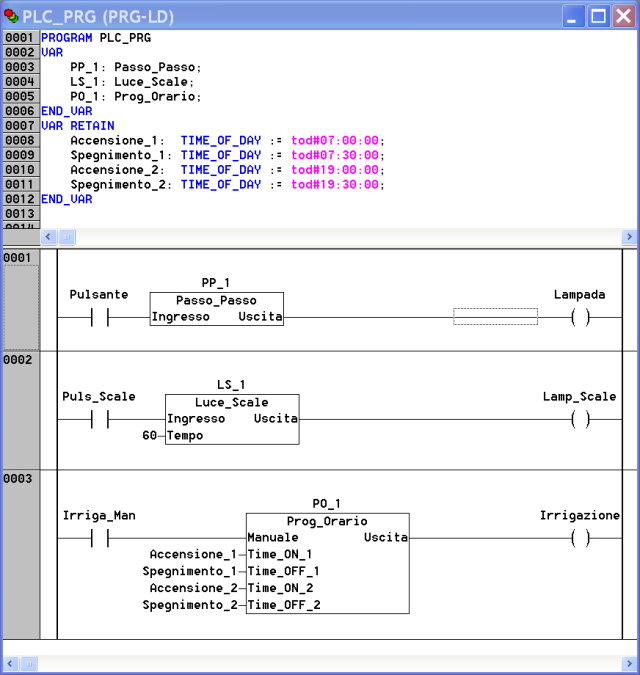Click the tod#19:30:00 value for Spegnimento_2
The height and width of the screenshot is (675, 640).
point(335,185)
